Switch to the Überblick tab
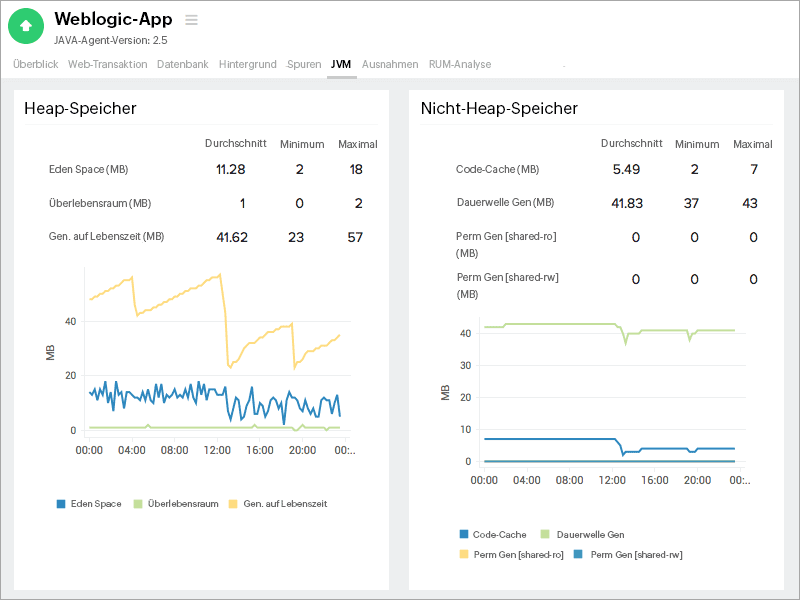This screenshot has height=600, width=800. pos(35,64)
